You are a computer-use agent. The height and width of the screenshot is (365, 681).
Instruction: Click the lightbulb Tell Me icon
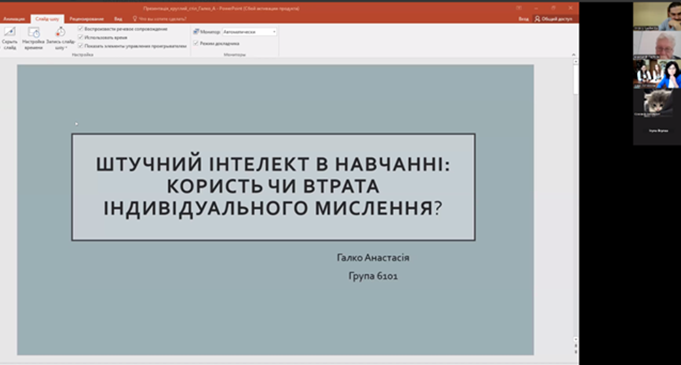tap(135, 19)
